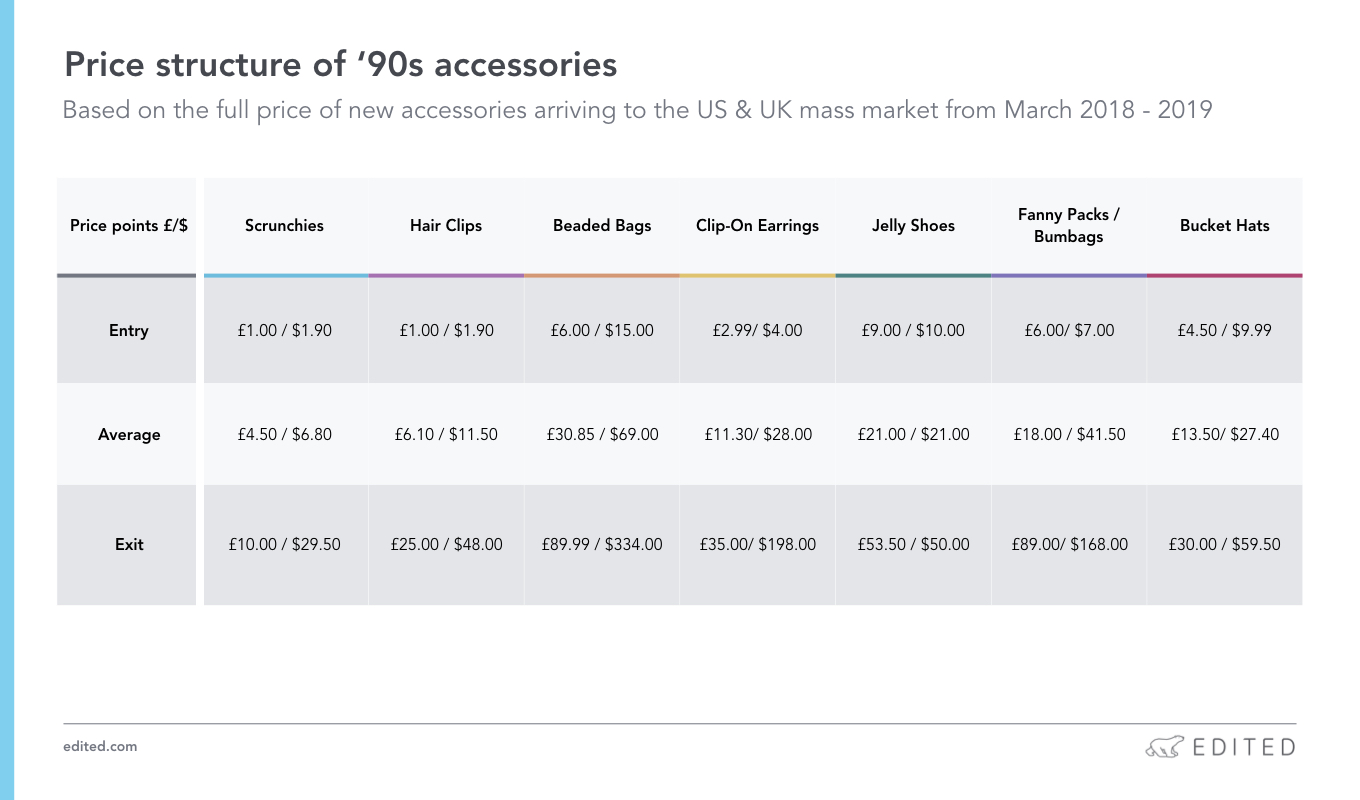Select the Scrunchies column header

pyautogui.click(x=284, y=226)
